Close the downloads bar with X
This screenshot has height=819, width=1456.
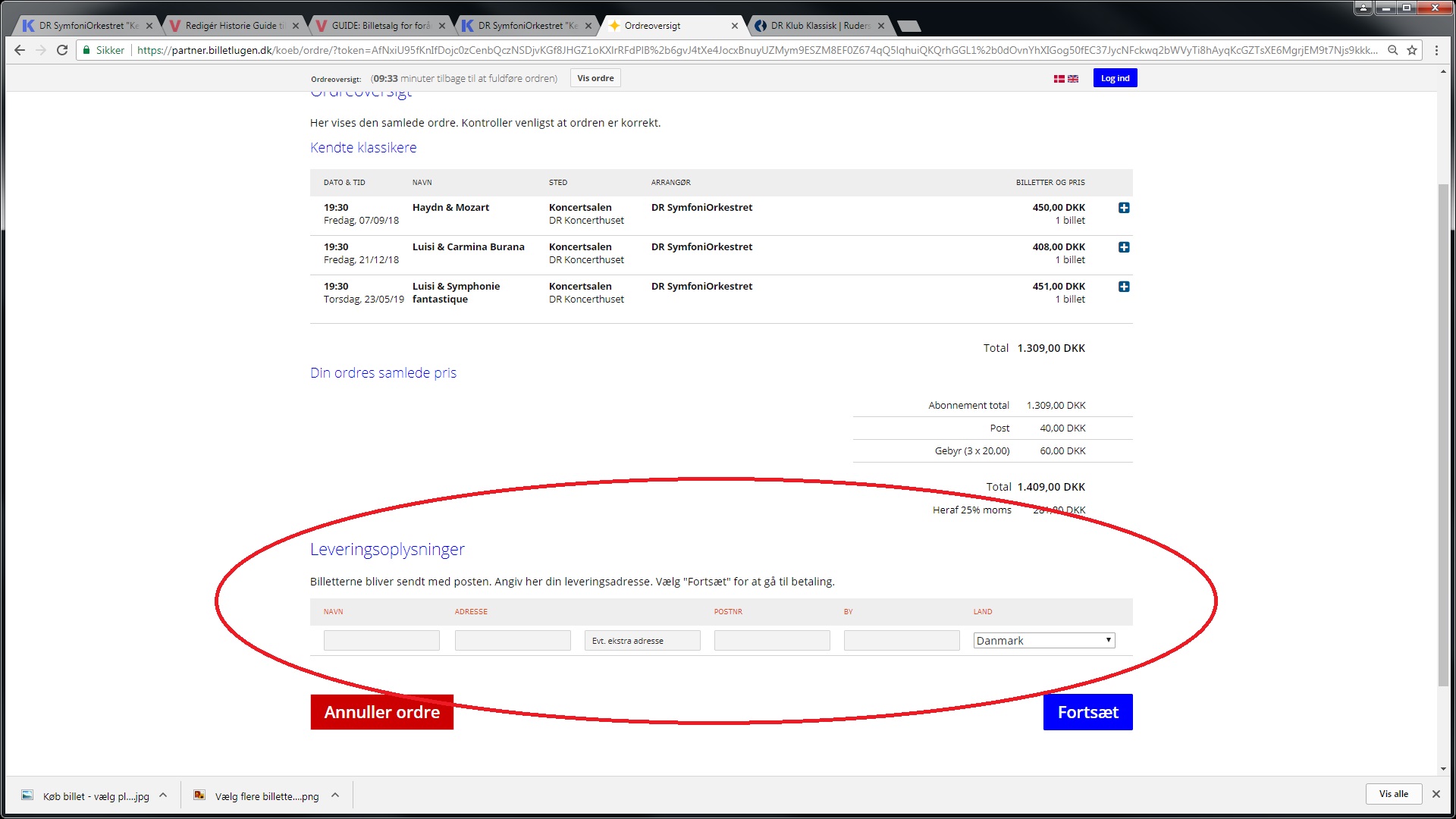click(1436, 794)
